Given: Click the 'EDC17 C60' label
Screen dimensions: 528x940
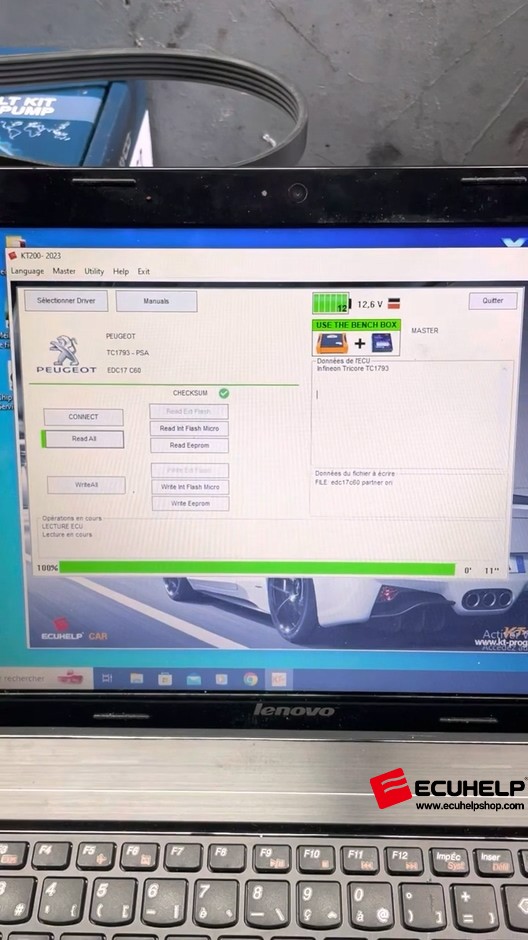Looking at the screenshot, I should tap(124, 370).
